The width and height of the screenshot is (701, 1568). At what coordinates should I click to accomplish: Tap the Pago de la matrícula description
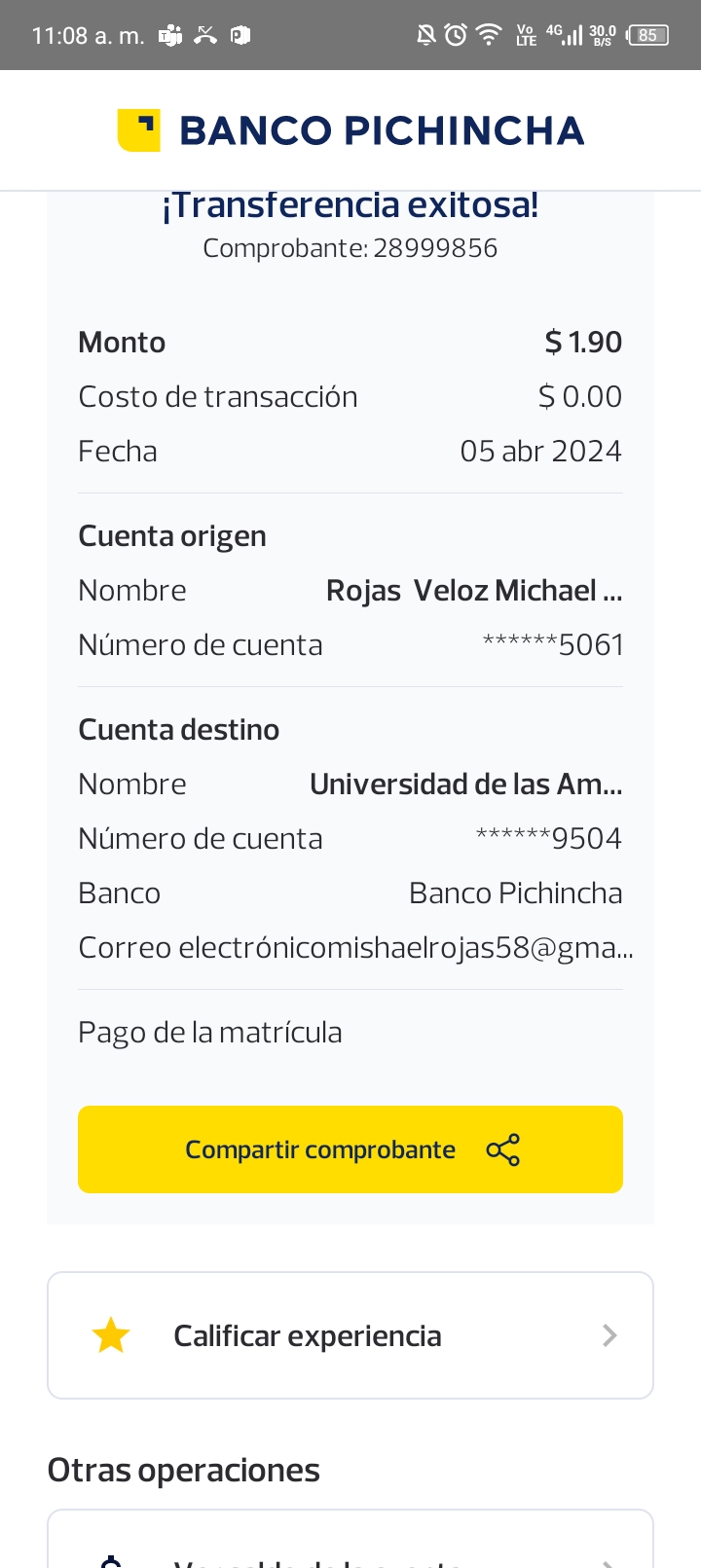[210, 1033]
